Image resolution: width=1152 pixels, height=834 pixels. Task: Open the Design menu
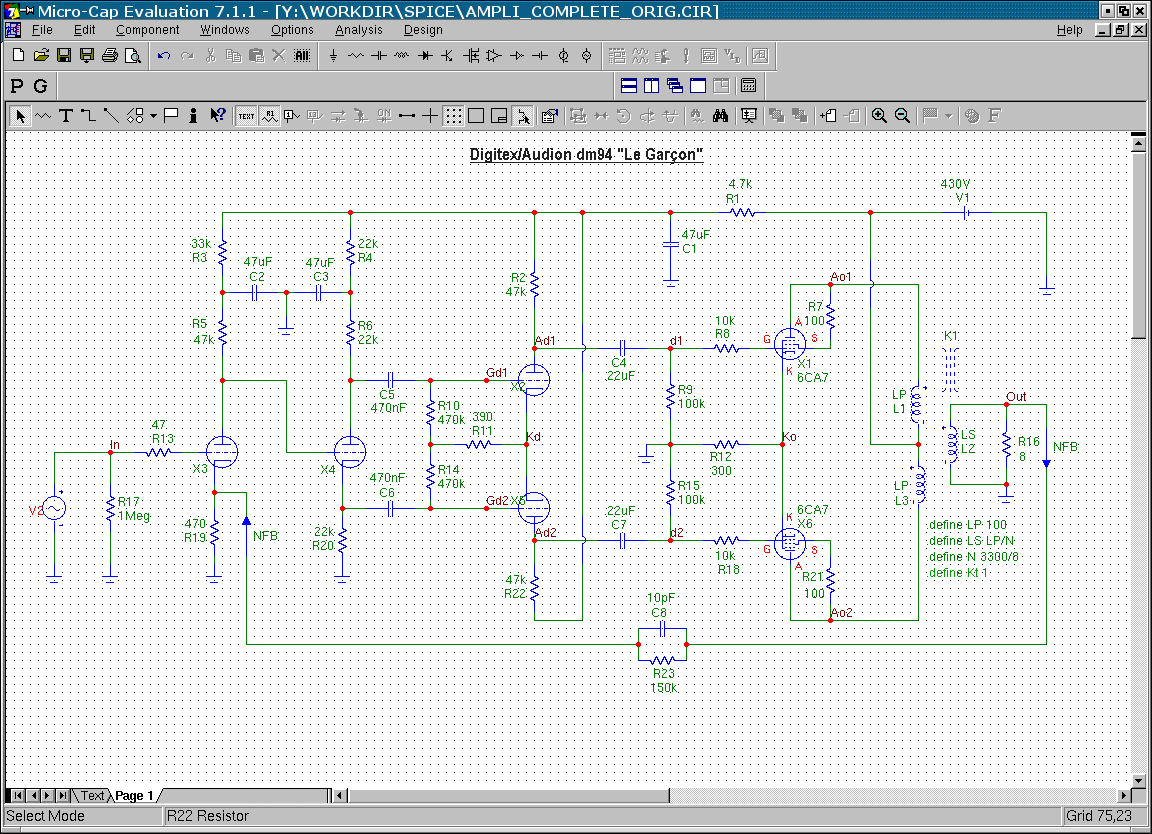tap(423, 30)
